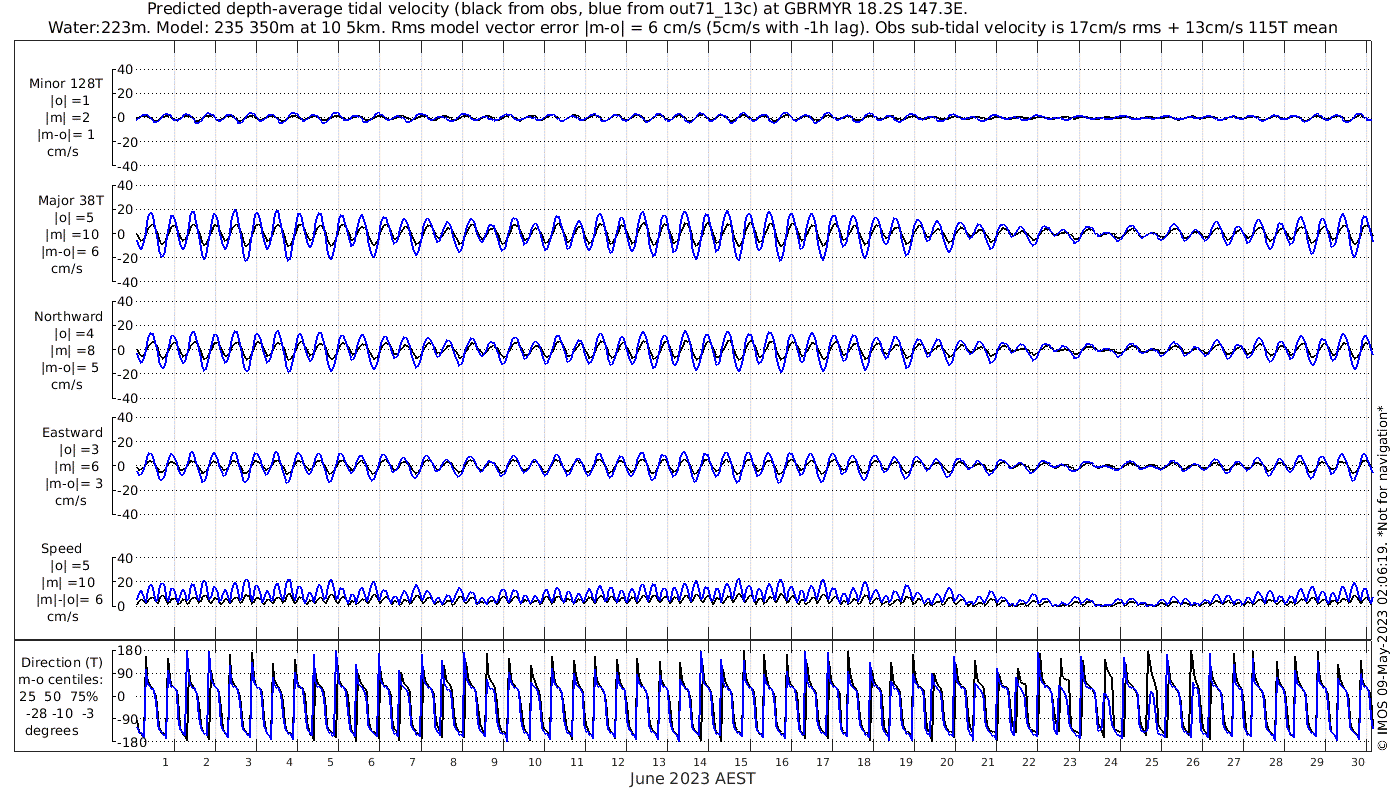
Task: Click the 'June 2023 AEST' axis title
Action: point(693,778)
